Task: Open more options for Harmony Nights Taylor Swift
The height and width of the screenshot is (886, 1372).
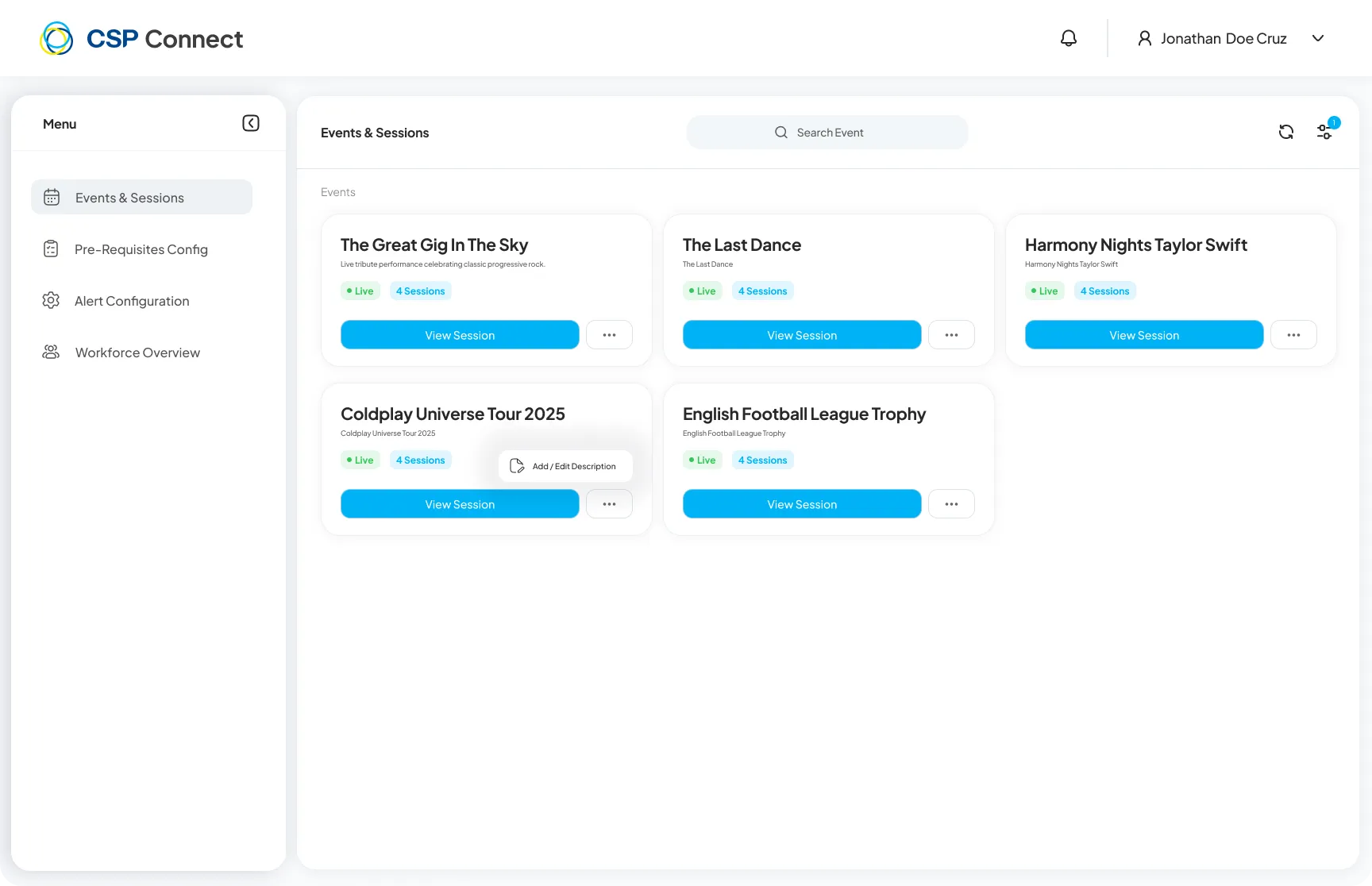Action: coord(1293,335)
